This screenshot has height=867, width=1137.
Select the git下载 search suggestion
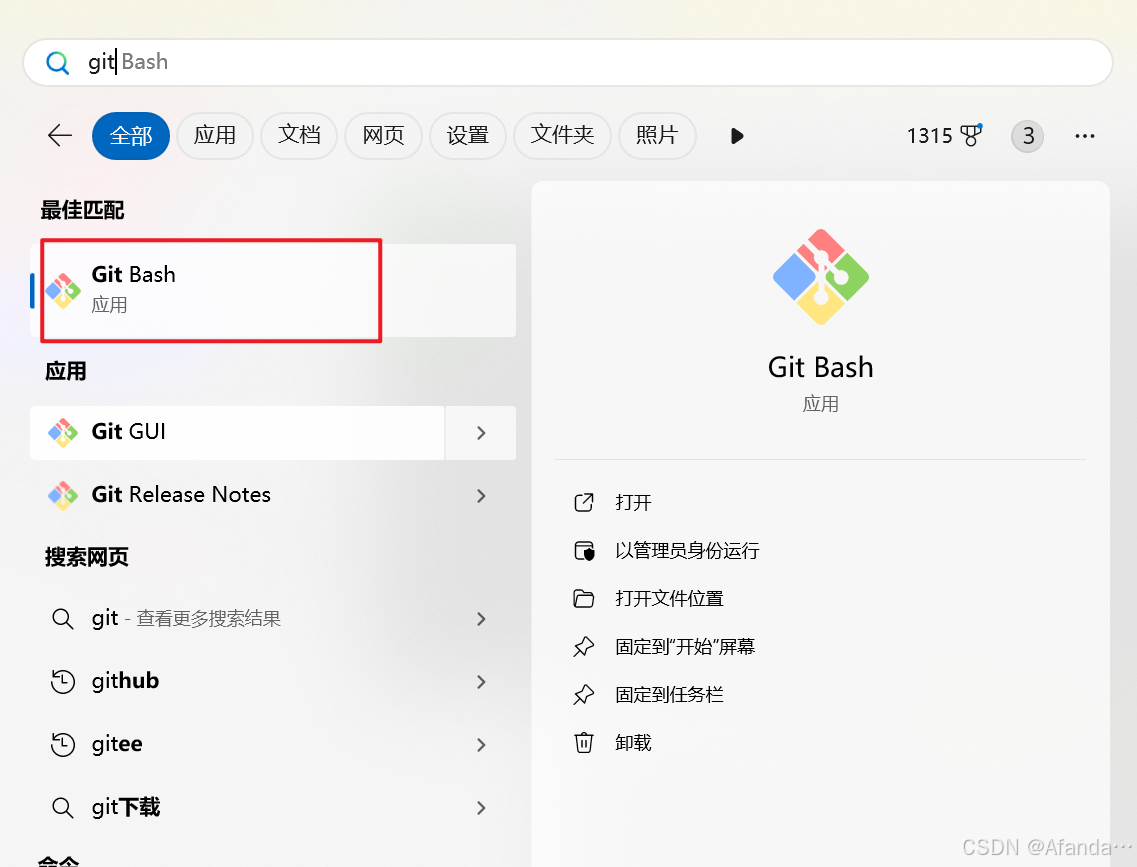(237, 808)
